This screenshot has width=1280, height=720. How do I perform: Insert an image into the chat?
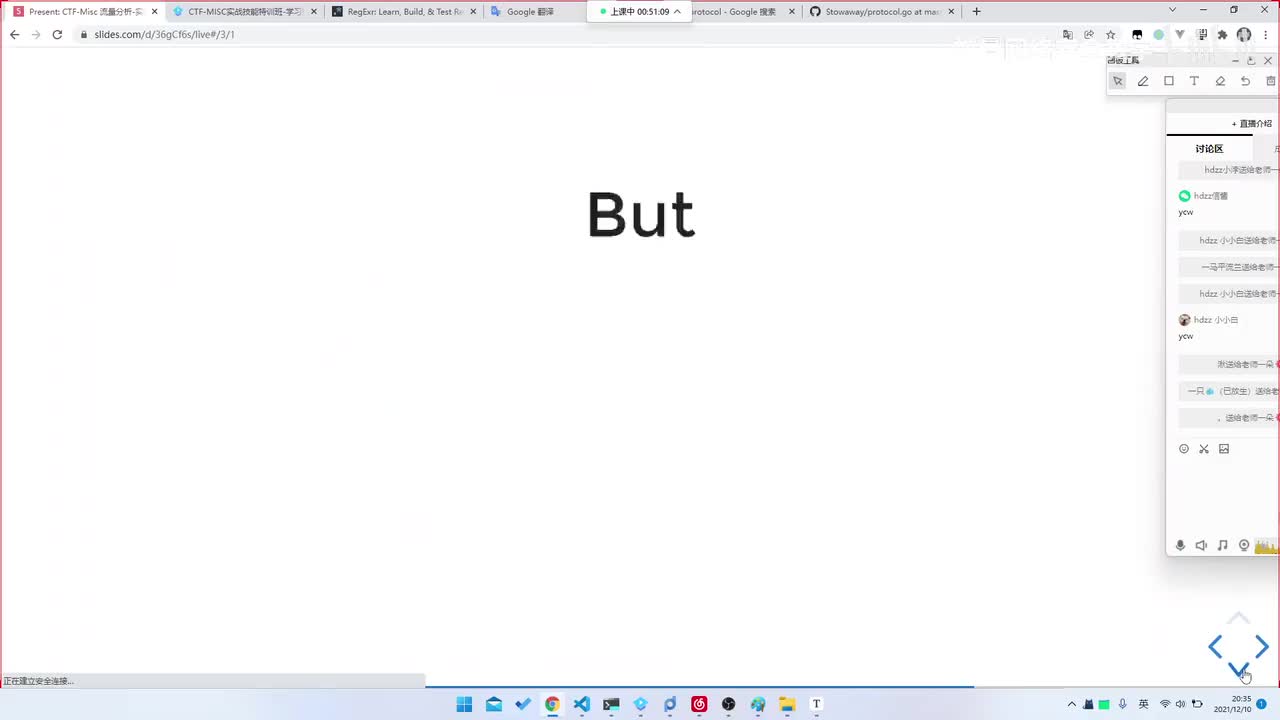1224,449
